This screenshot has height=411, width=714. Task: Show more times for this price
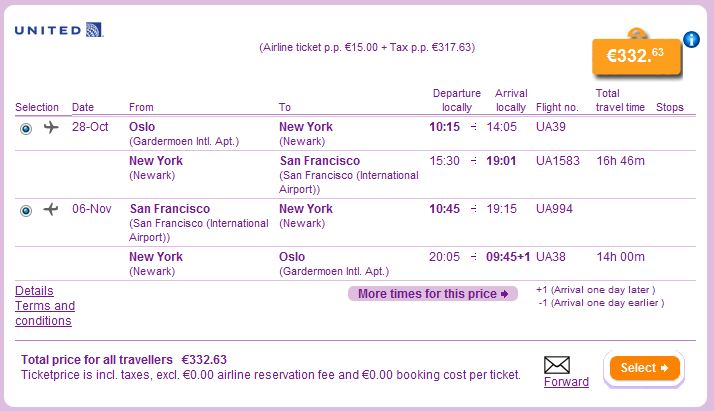point(433,294)
